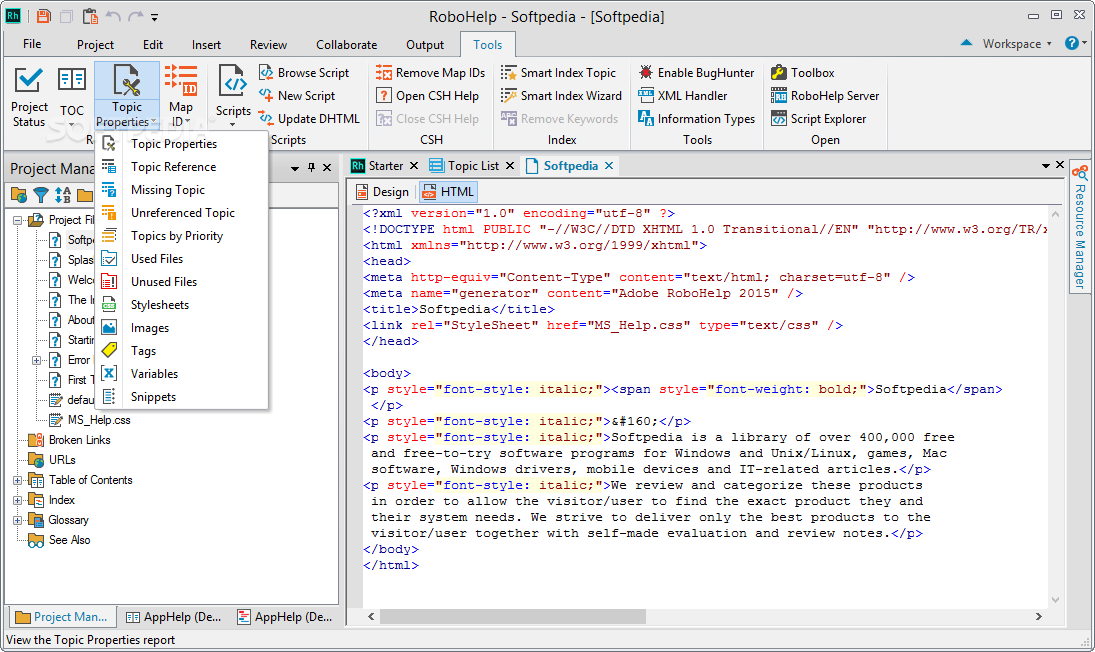Click the filter funnel icon in Project Manager
The height and width of the screenshot is (652, 1095).
pos(41,195)
